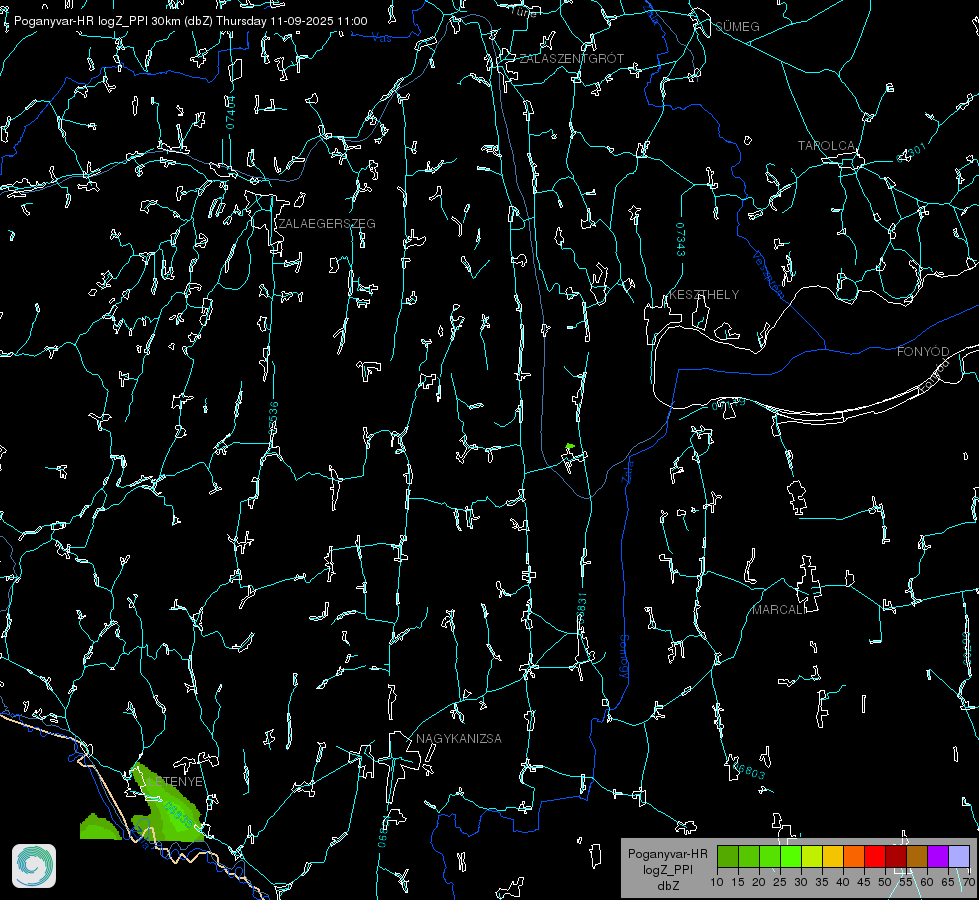This screenshot has width=979, height=900.
Task: Click the legend logZ_PPI label
Action: point(667,869)
